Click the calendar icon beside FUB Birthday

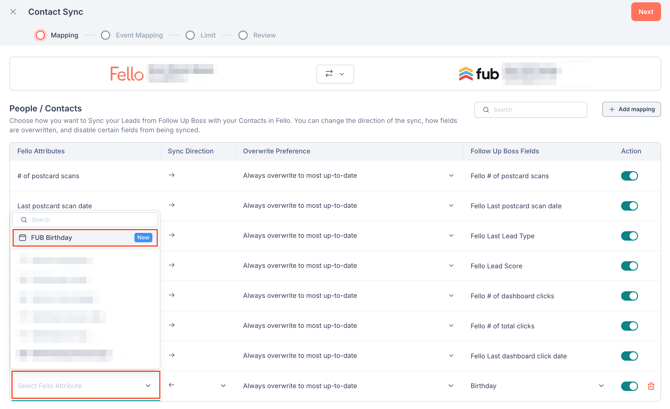(x=23, y=238)
